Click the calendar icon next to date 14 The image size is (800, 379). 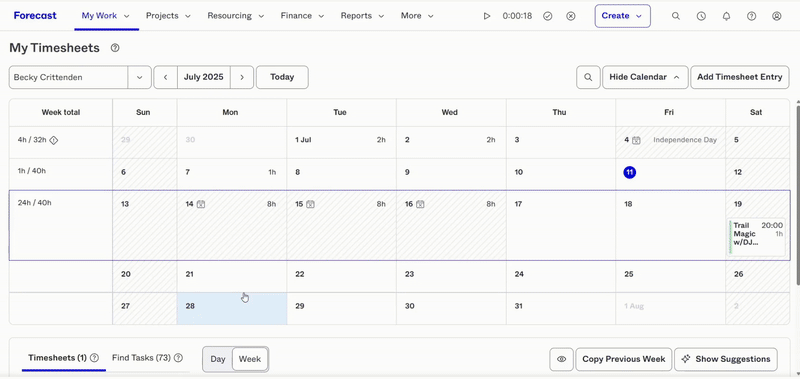[x=201, y=204]
